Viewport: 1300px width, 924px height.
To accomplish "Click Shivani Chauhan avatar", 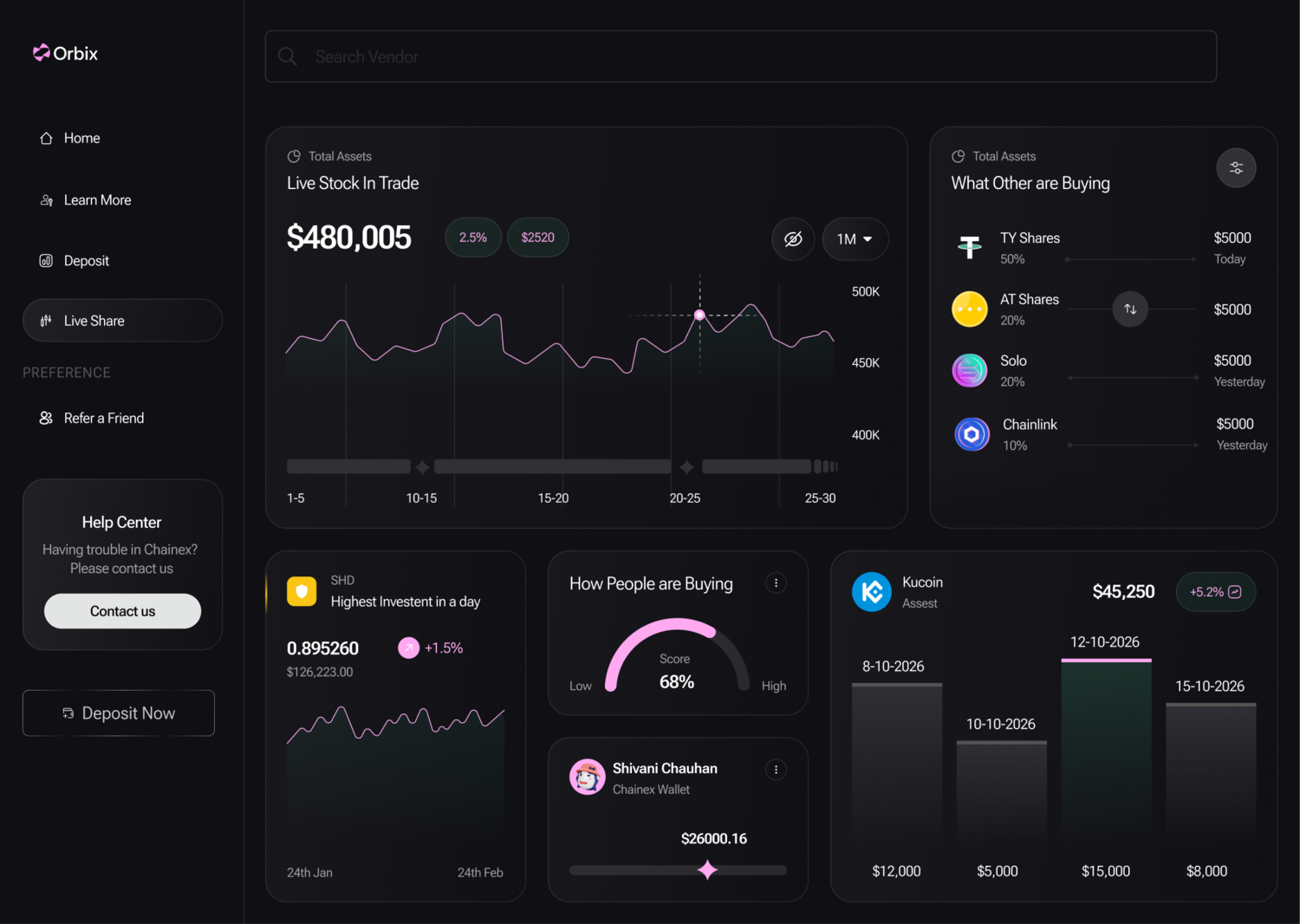I will [x=588, y=778].
